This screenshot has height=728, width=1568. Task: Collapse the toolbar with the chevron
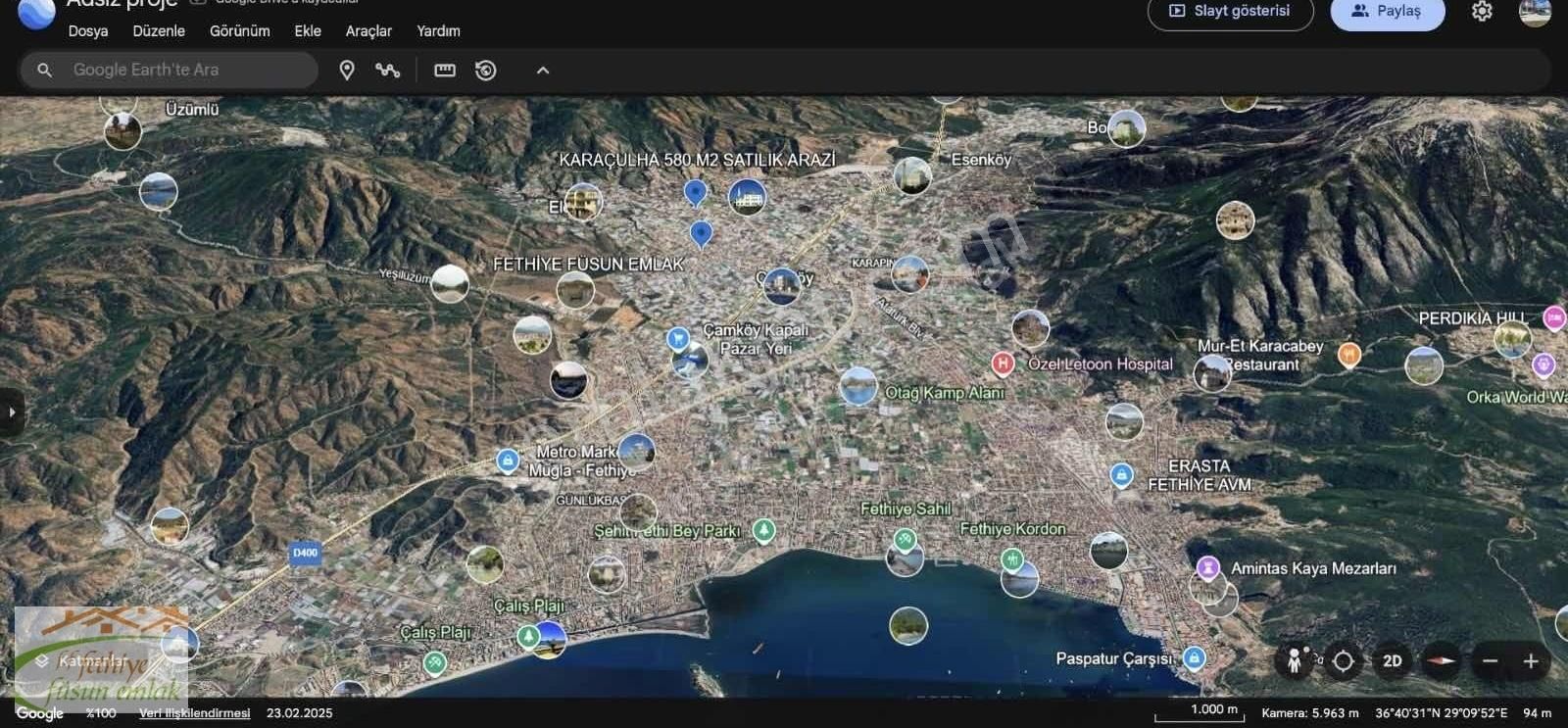[543, 70]
